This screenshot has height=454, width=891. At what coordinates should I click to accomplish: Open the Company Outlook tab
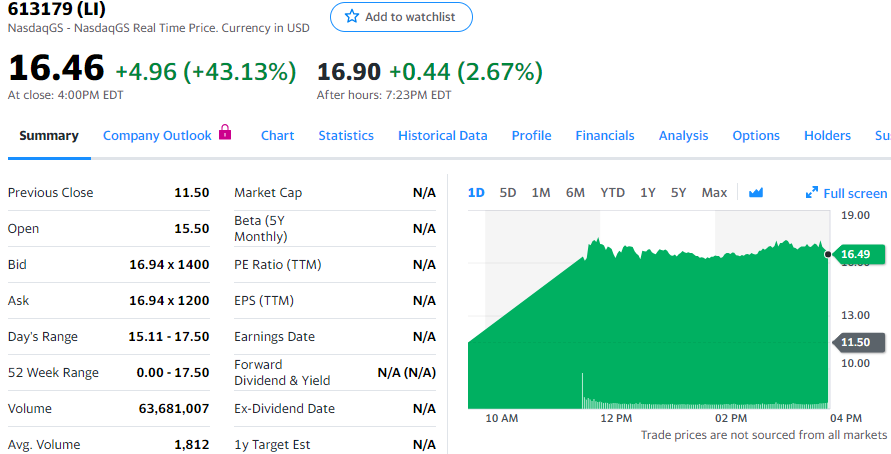[157, 136]
